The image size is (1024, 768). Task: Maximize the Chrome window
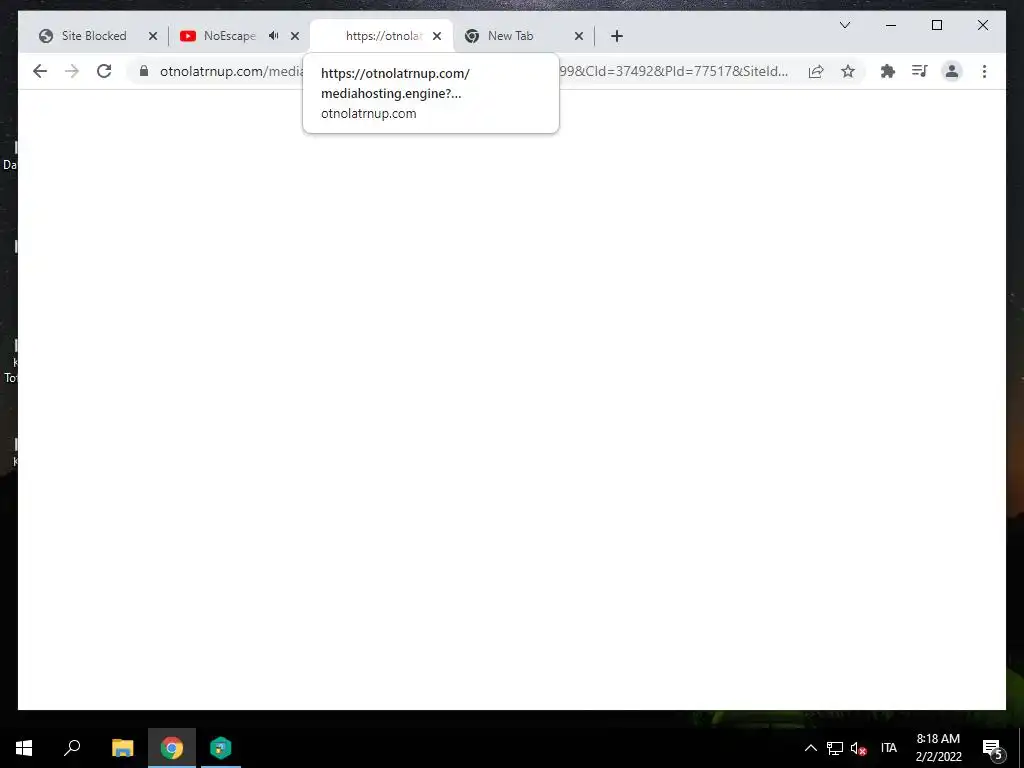pyautogui.click(x=936, y=25)
